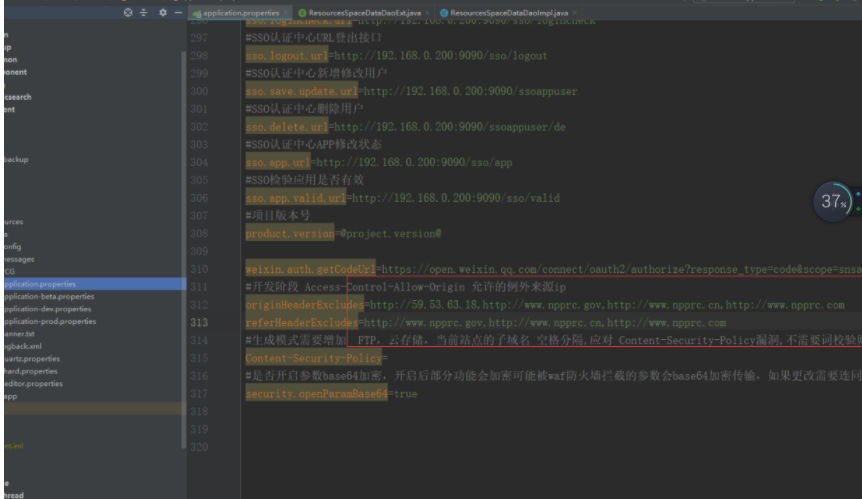Hide the project panel with minus icon
Image resolution: width=862 pixels, height=499 pixels.
coord(176,12)
